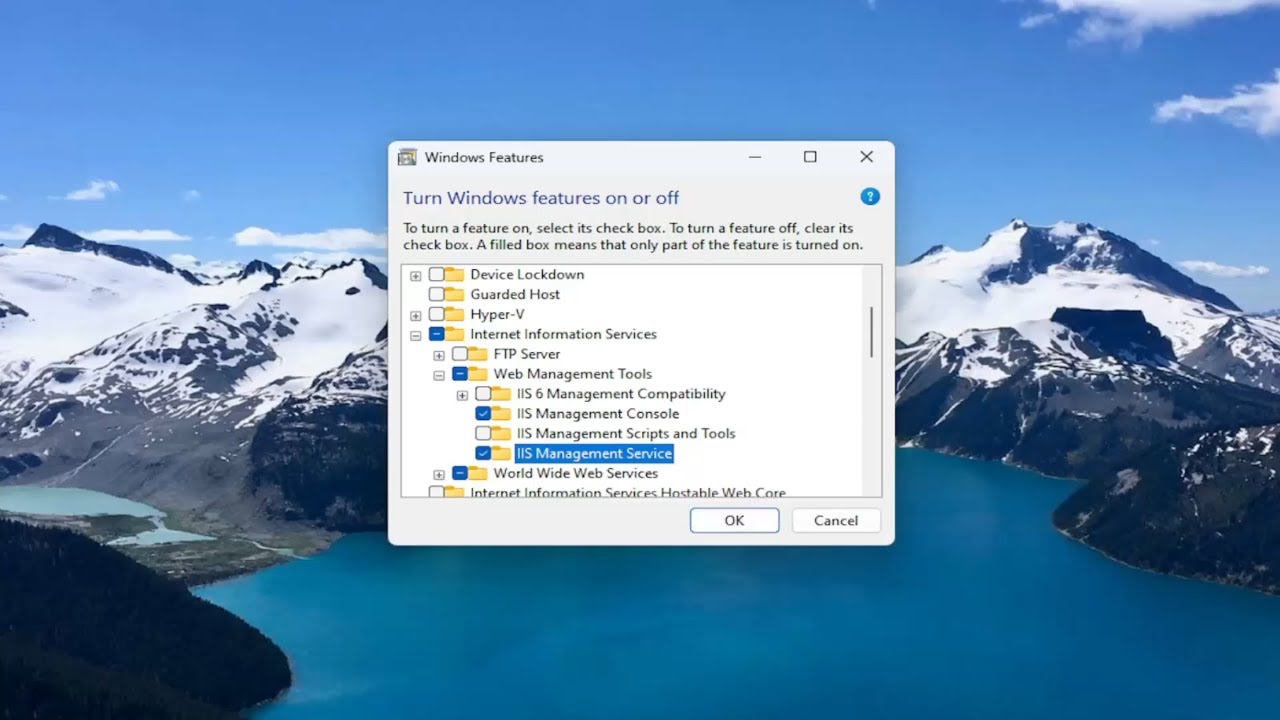The width and height of the screenshot is (1280, 720).
Task: Check the Guarded Host checkbox
Action: [x=436, y=294]
